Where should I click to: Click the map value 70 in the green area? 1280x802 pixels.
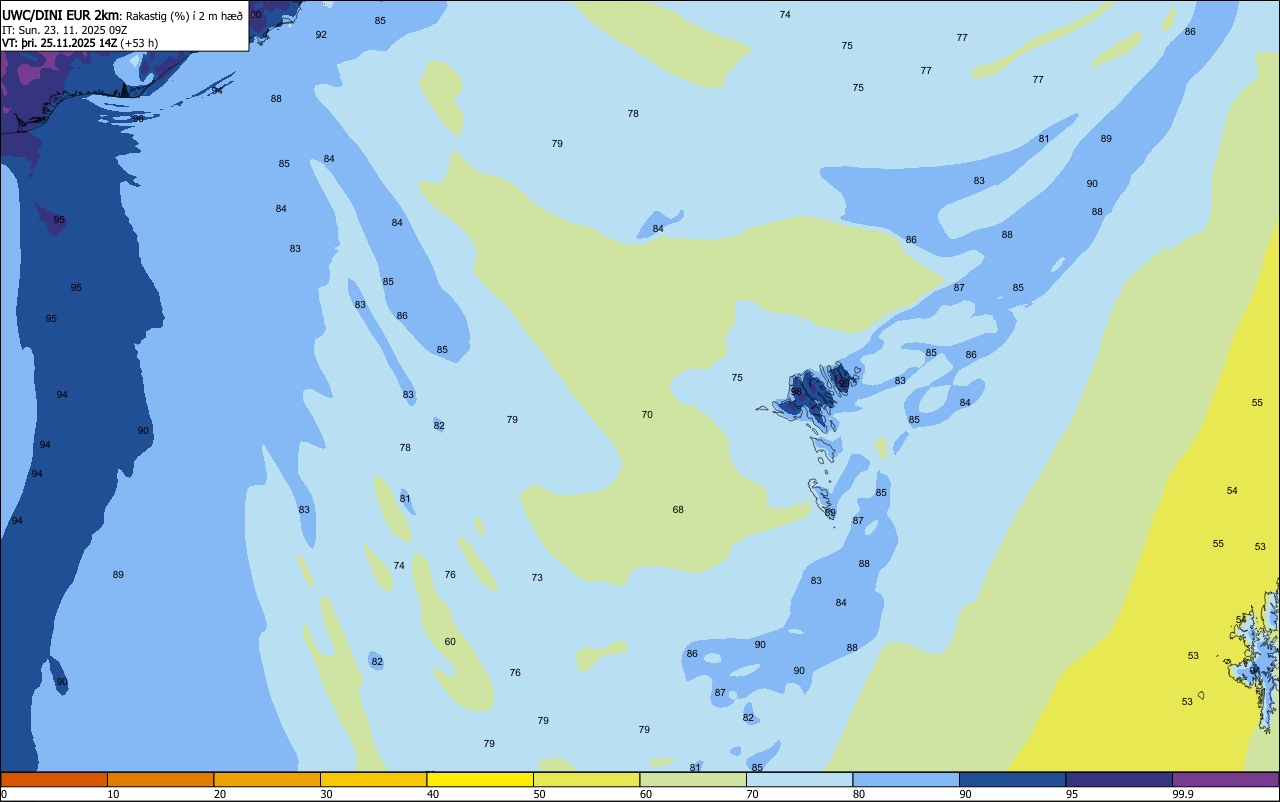pyautogui.click(x=647, y=414)
